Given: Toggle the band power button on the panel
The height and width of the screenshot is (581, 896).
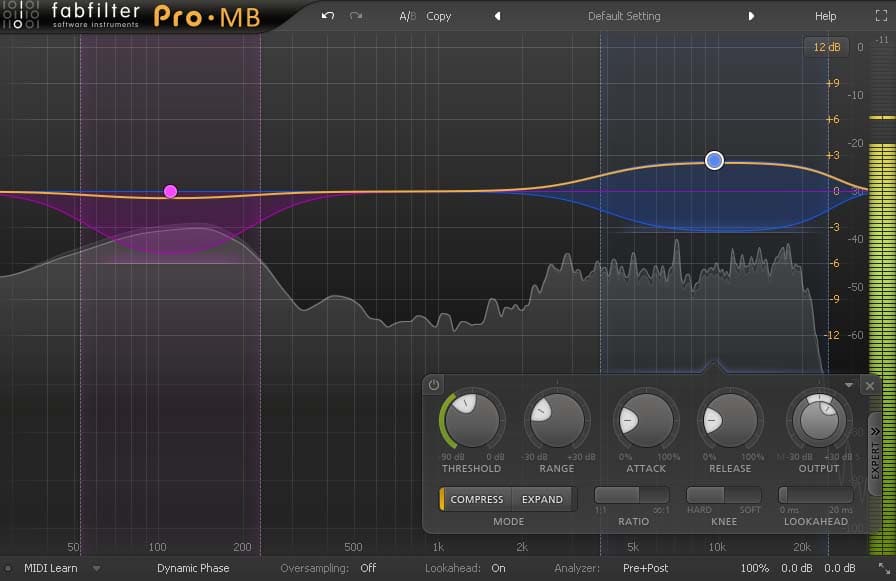Looking at the screenshot, I should pyautogui.click(x=433, y=385).
